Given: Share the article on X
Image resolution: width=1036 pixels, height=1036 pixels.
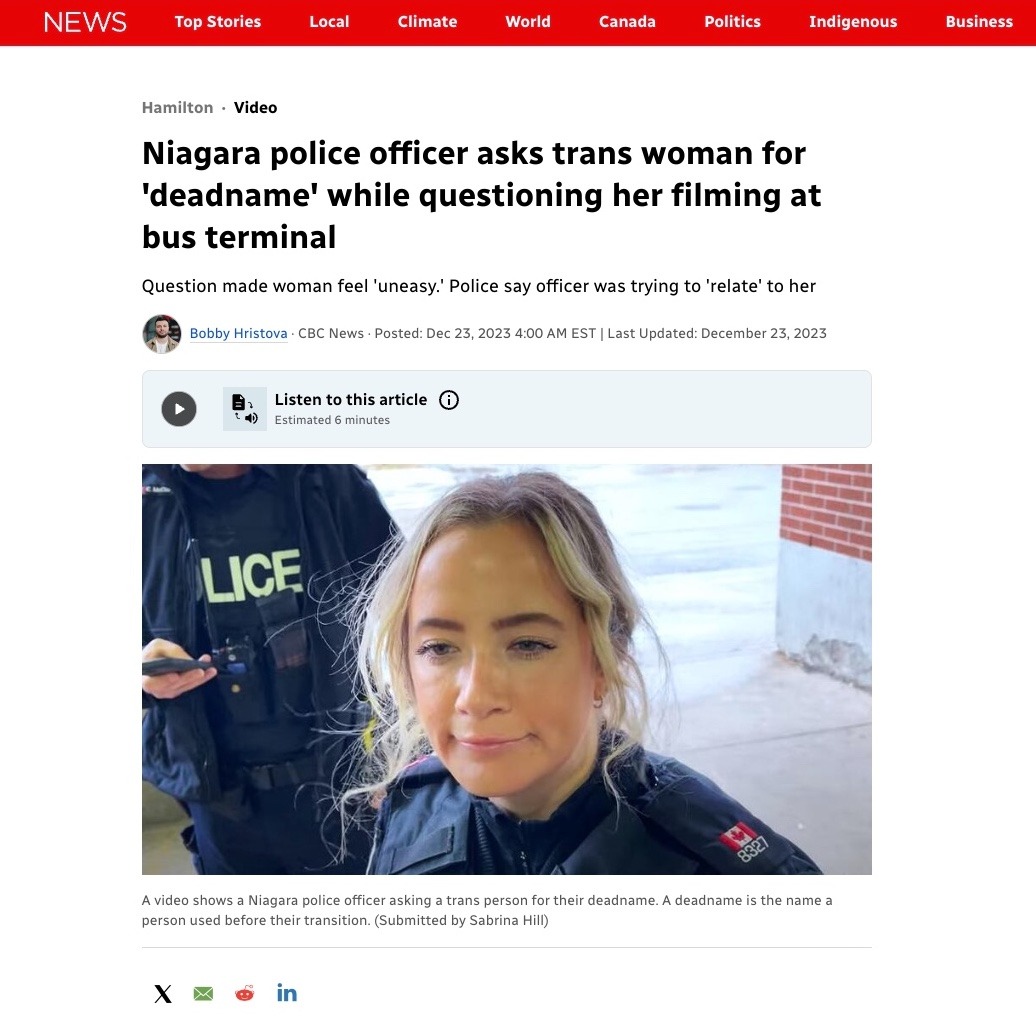Looking at the screenshot, I should pos(163,993).
